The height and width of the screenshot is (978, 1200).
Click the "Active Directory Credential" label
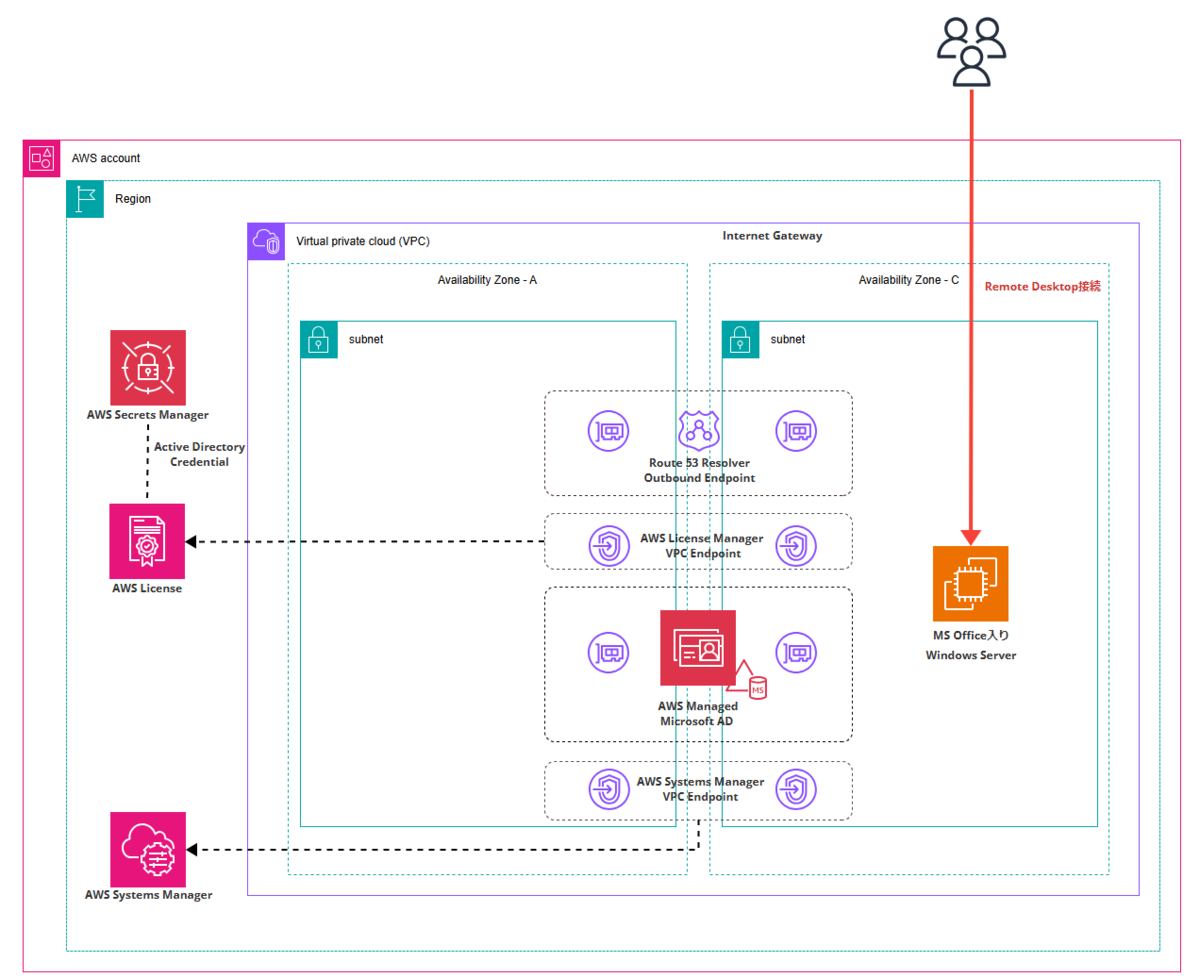199,455
